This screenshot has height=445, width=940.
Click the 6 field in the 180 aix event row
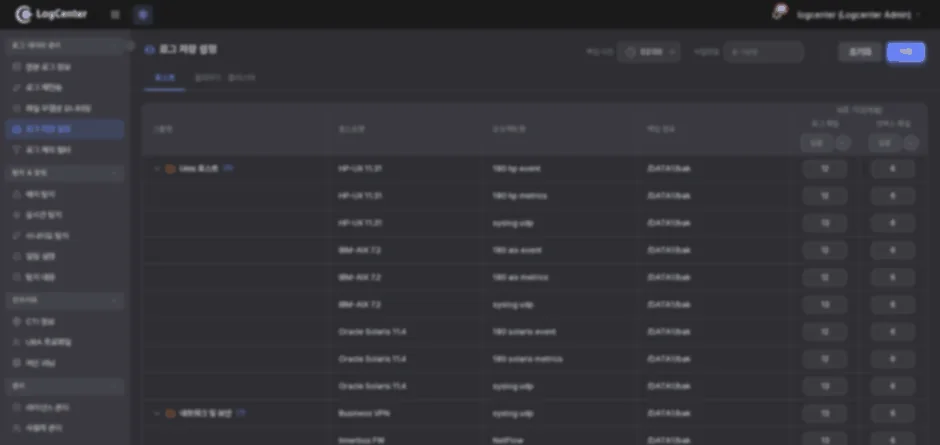point(893,250)
